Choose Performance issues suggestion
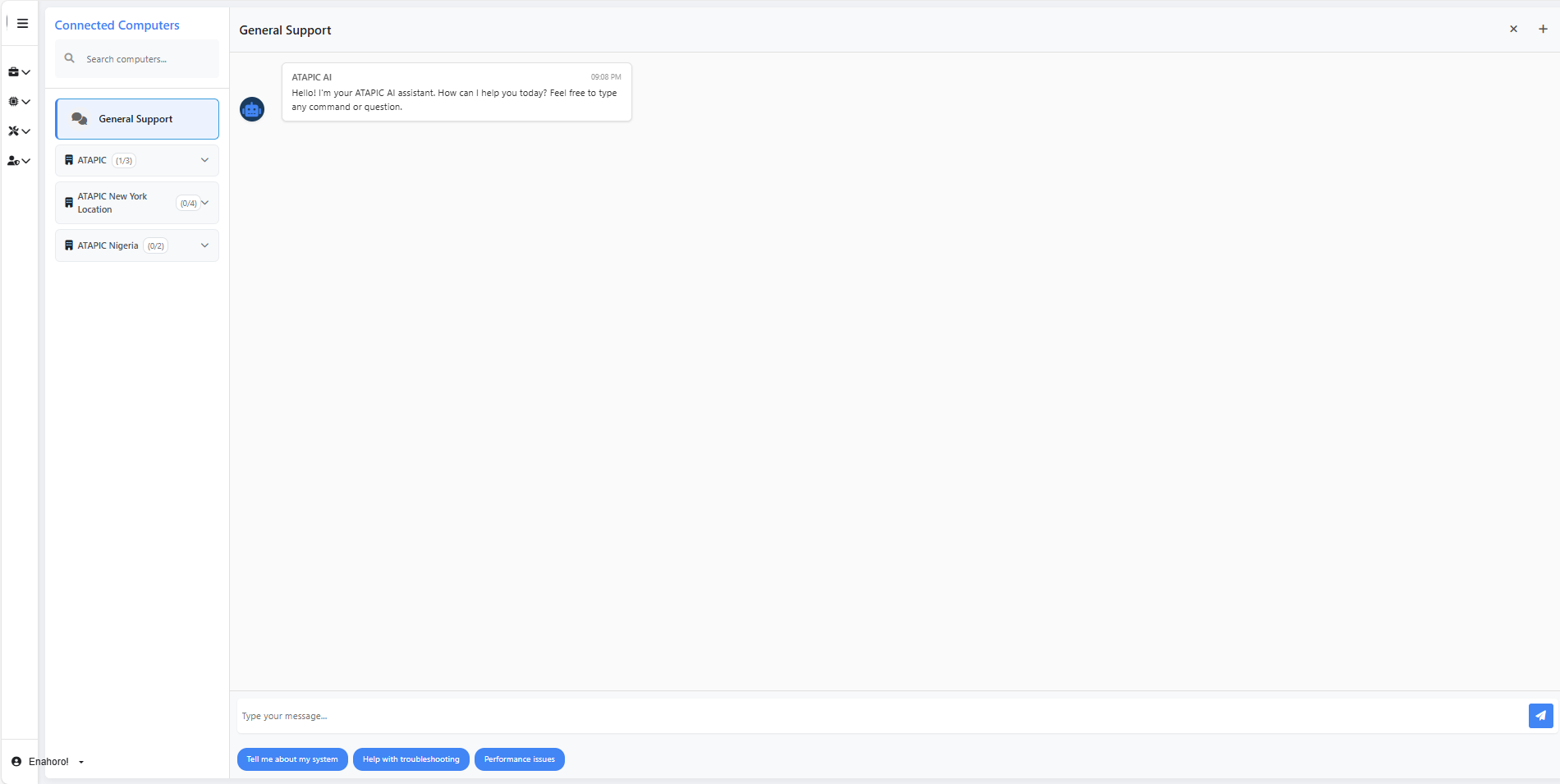Viewport: 1560px width, 784px height. pyautogui.click(x=520, y=759)
